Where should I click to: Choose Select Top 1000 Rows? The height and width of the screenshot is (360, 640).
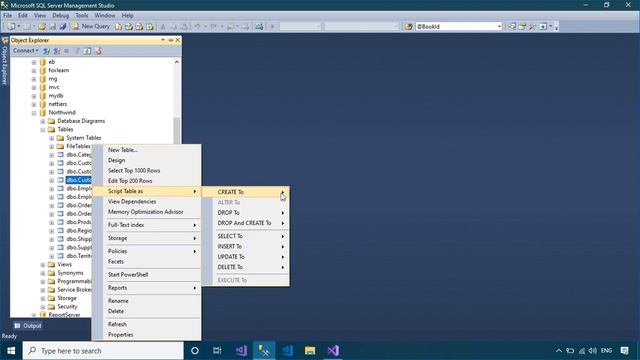(147, 171)
